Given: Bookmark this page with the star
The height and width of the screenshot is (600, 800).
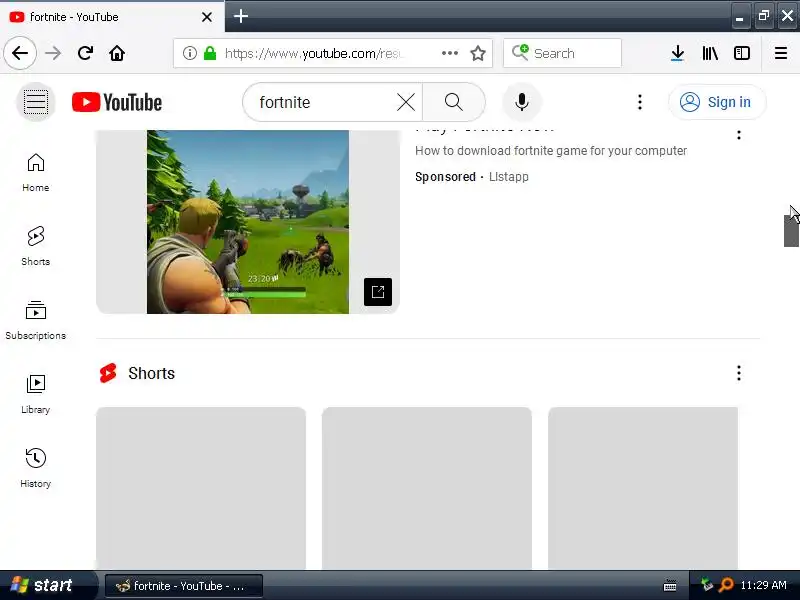Looking at the screenshot, I should pyautogui.click(x=478, y=53).
